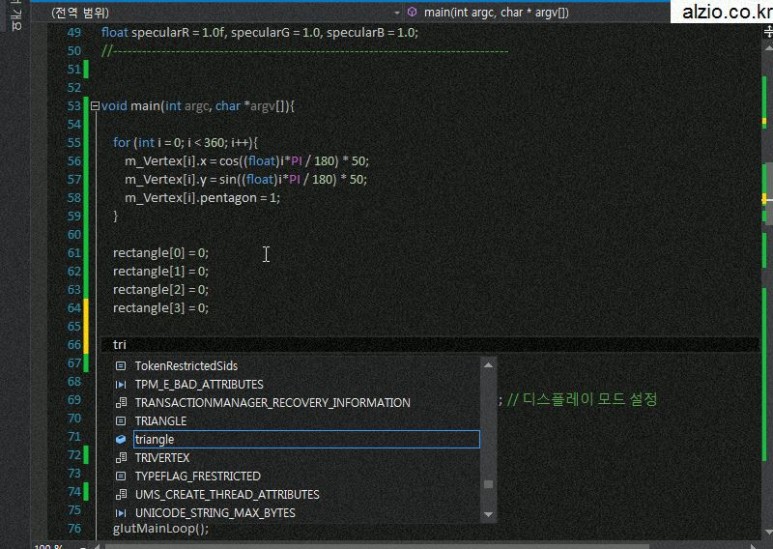Click m_Vertex[i].x cos line

tap(247, 161)
